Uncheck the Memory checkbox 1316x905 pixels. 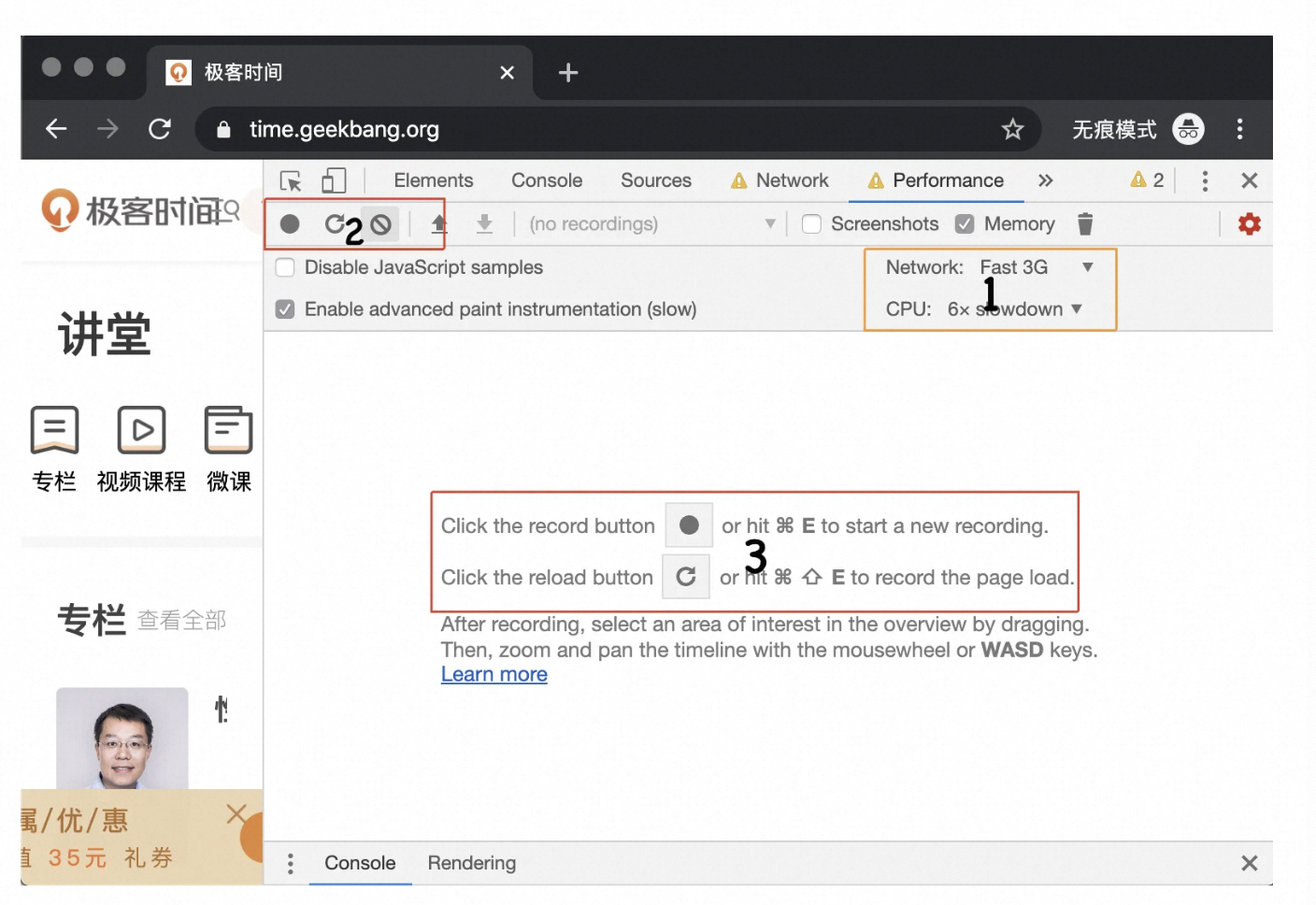click(x=965, y=224)
